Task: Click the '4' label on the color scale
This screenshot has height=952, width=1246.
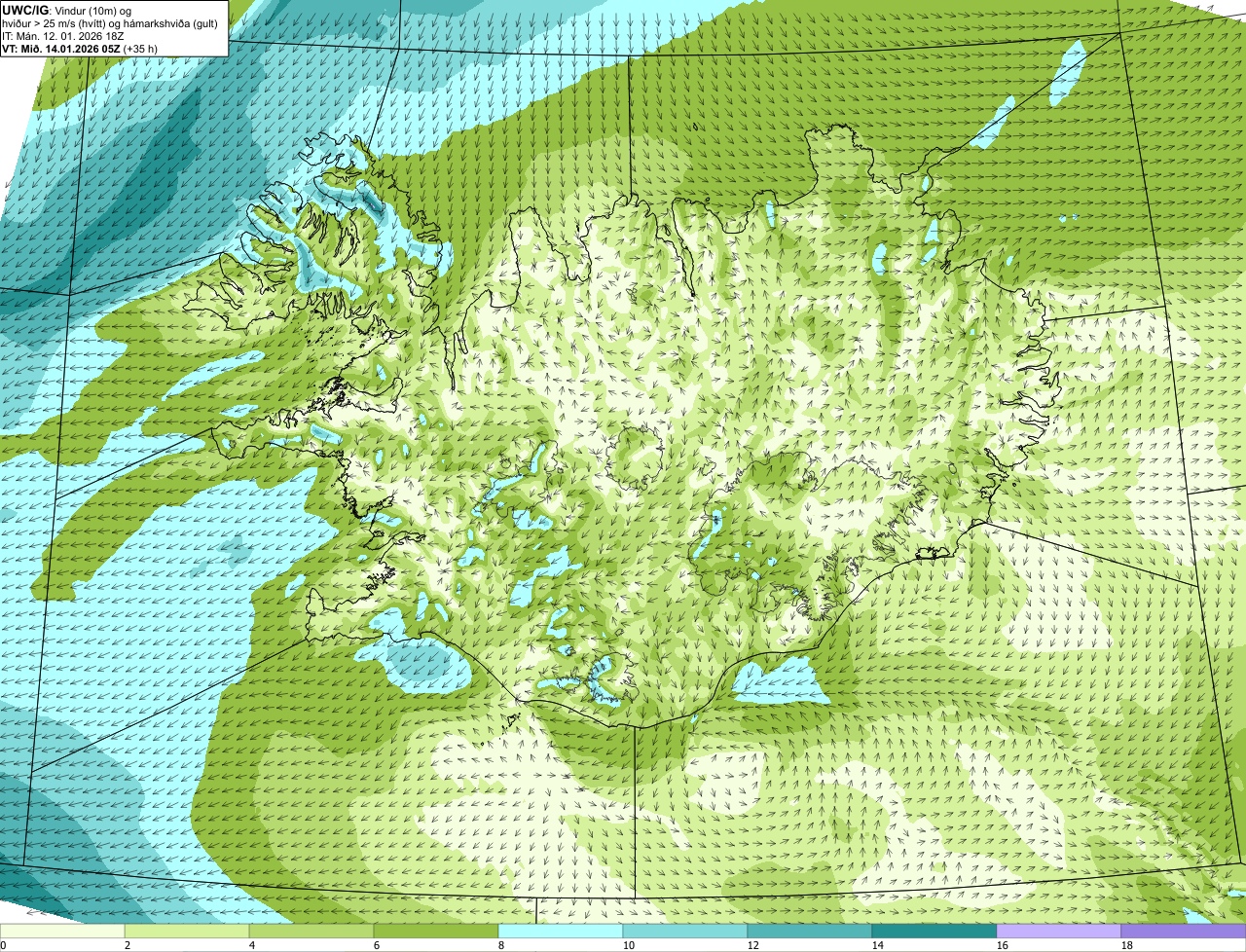Action: pyautogui.click(x=252, y=945)
